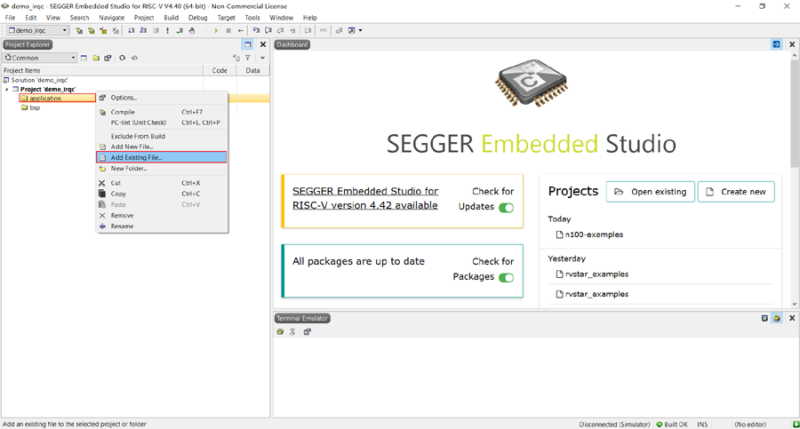The image size is (800, 429).
Task: Click the Copy icon in context menu
Action: [x=102, y=194]
